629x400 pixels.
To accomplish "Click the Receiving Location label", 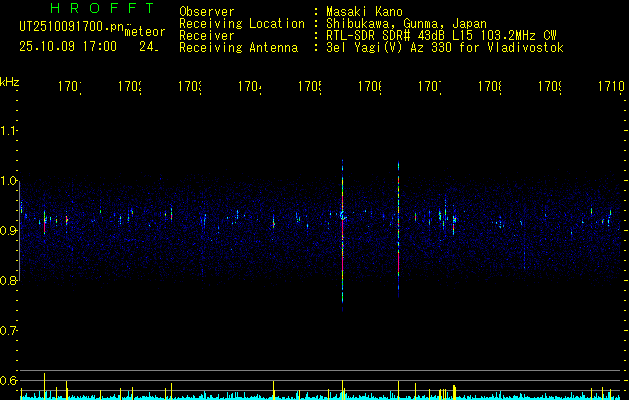I will click(x=242, y=24).
